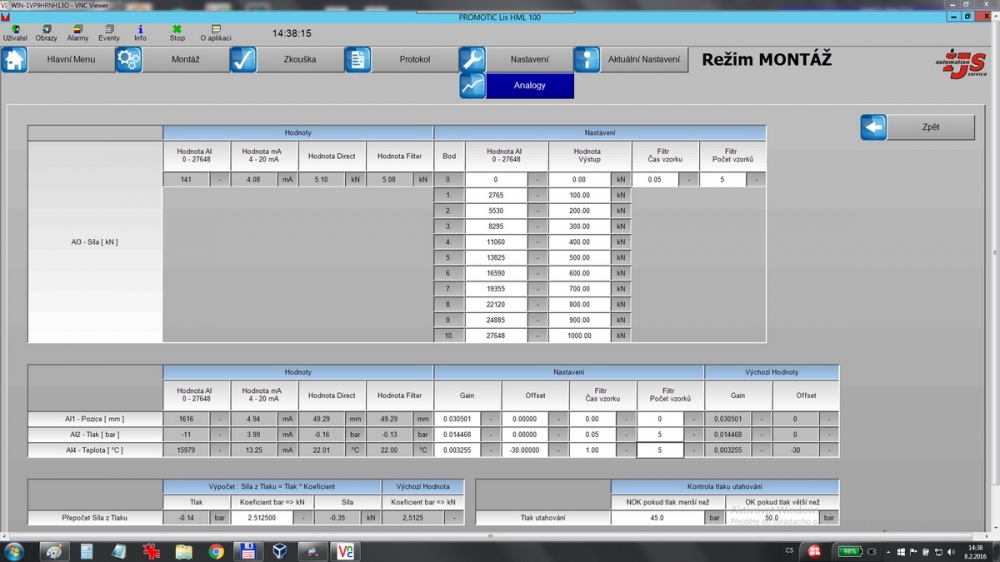Open Aktuální Nastavení
Screen dimensions: 1000x562
click(x=644, y=60)
